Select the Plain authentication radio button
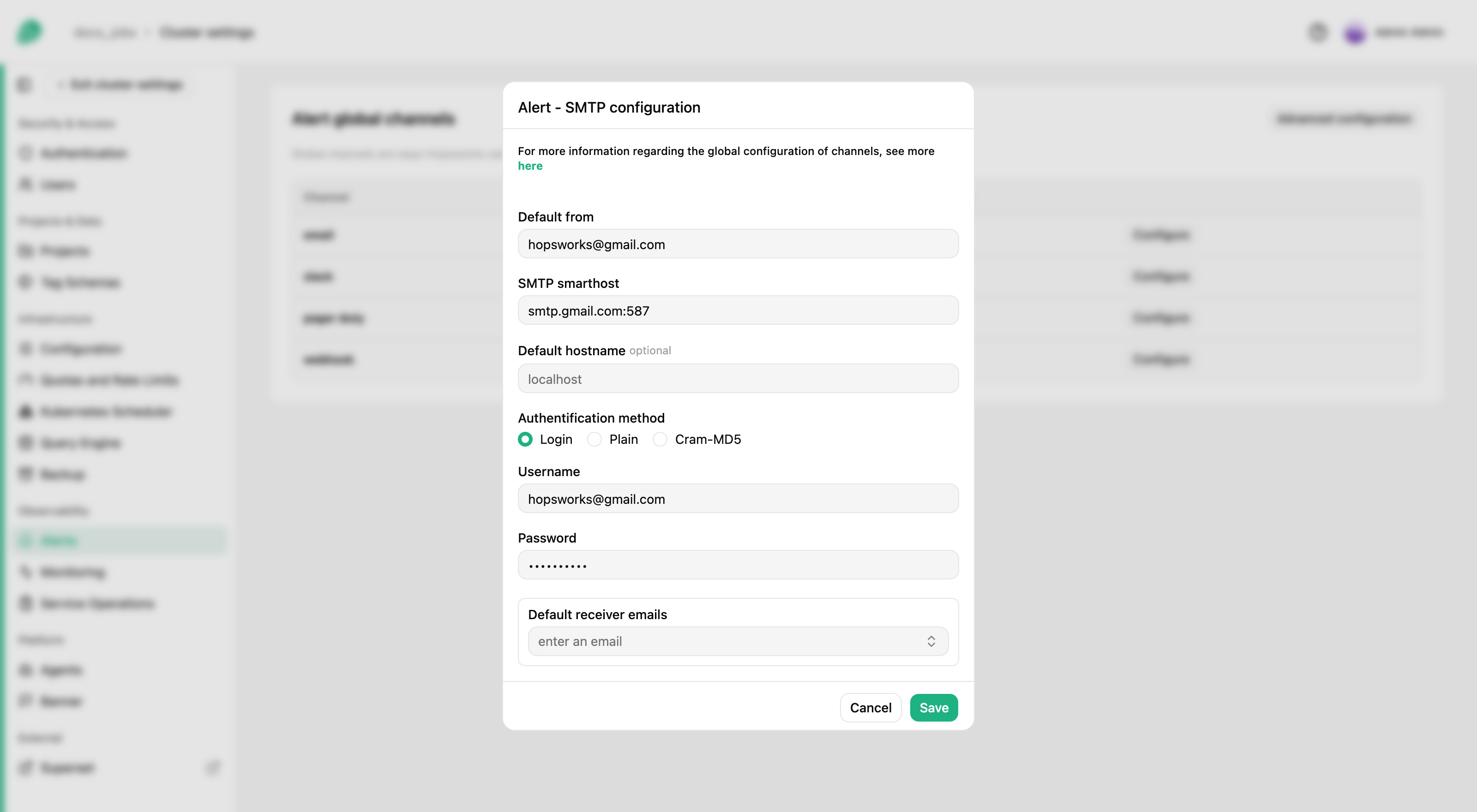This screenshot has width=1477, height=812. pyautogui.click(x=594, y=440)
